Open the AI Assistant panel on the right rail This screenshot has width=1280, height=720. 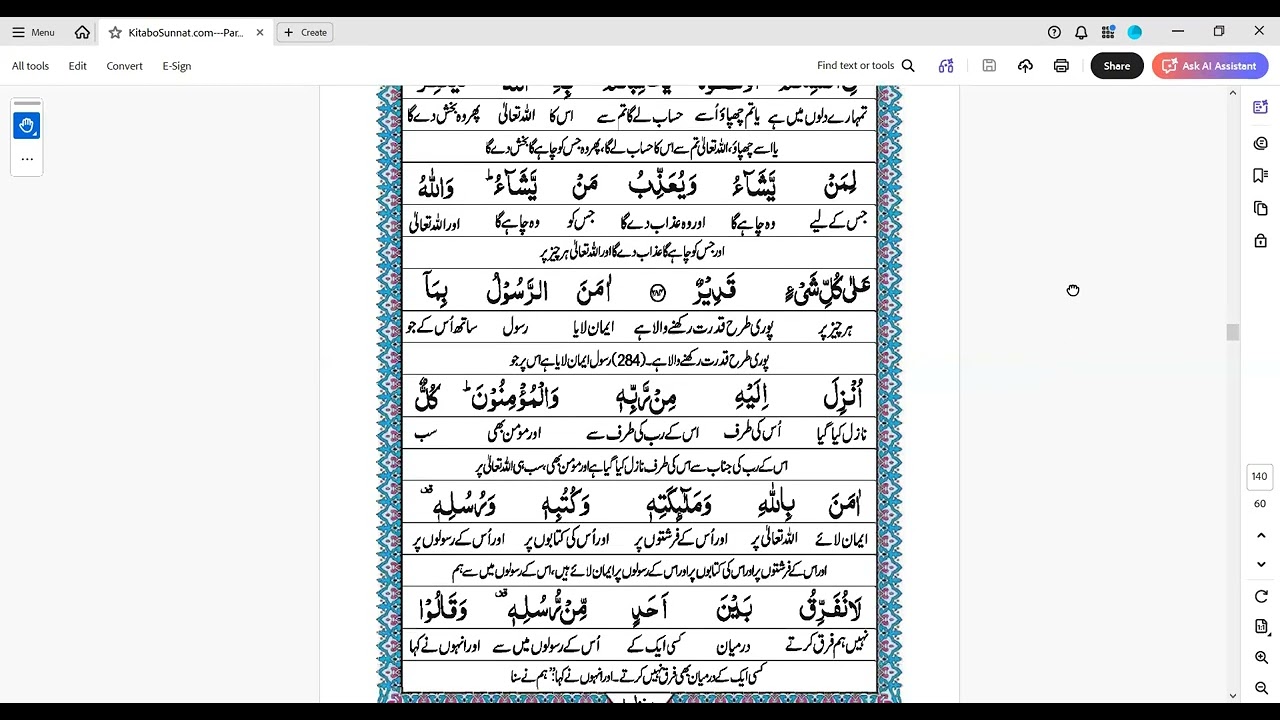1260,107
